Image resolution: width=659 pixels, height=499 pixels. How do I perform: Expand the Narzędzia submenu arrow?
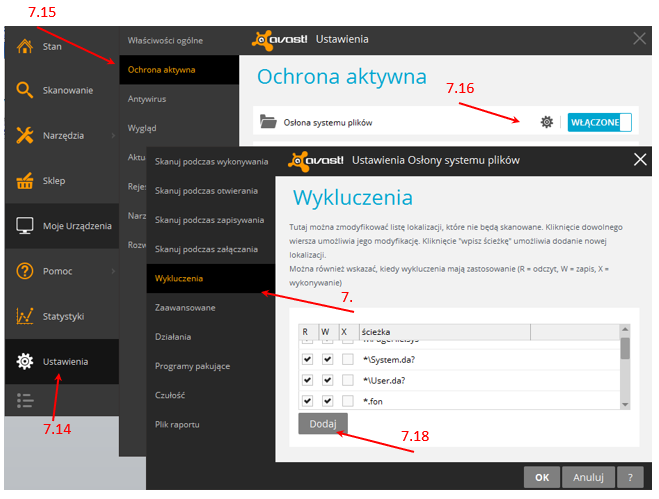click(113, 135)
